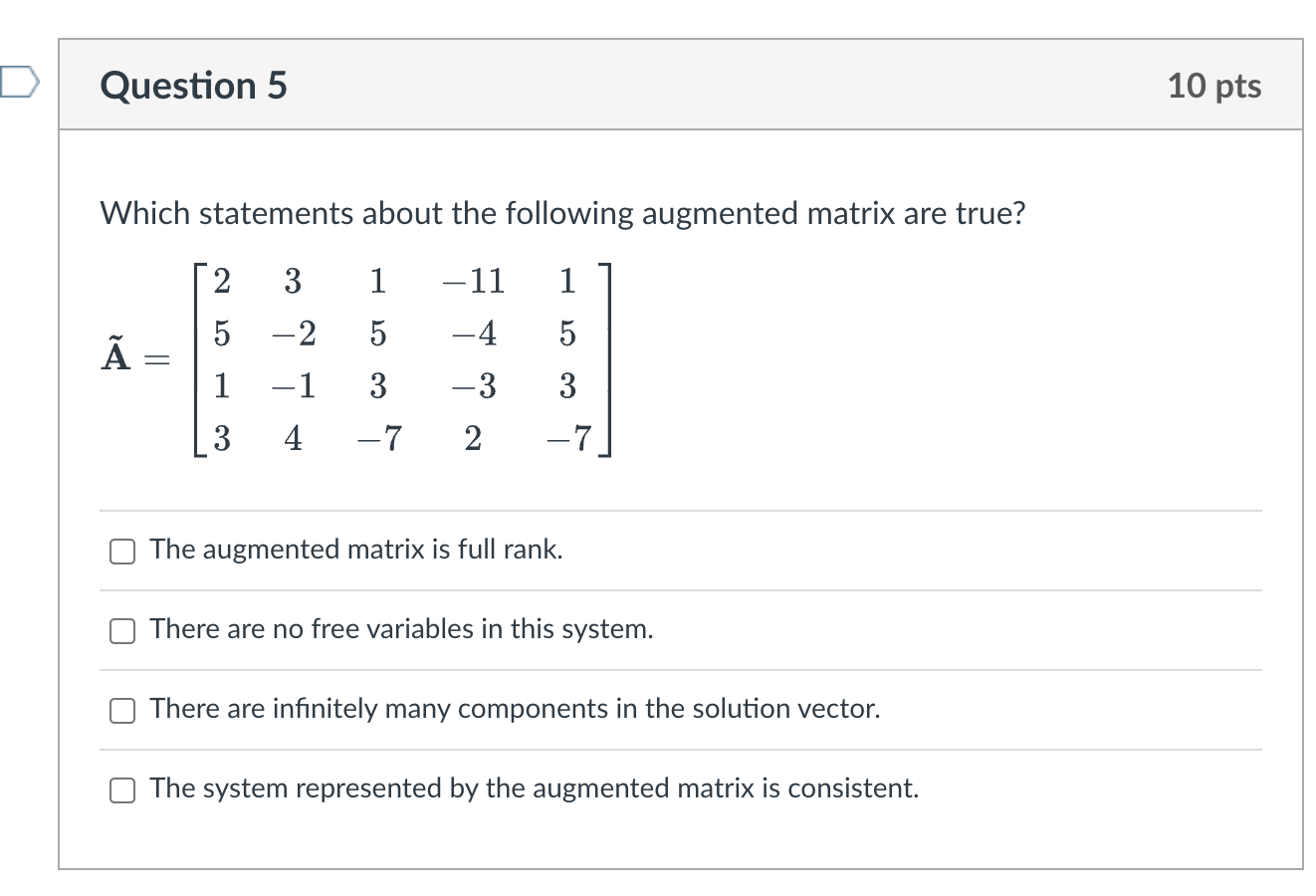
Task: Select the statement about no free variables
Action: [x=400, y=629]
